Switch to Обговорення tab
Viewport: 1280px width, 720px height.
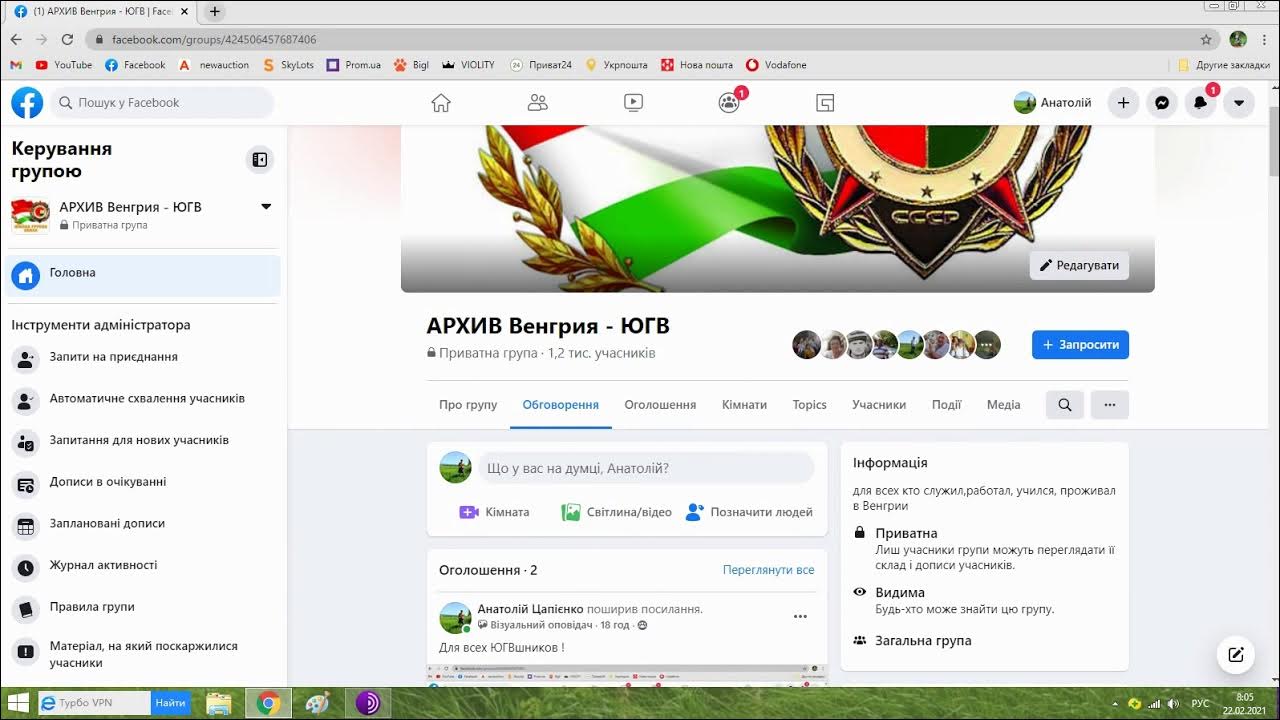pos(560,405)
